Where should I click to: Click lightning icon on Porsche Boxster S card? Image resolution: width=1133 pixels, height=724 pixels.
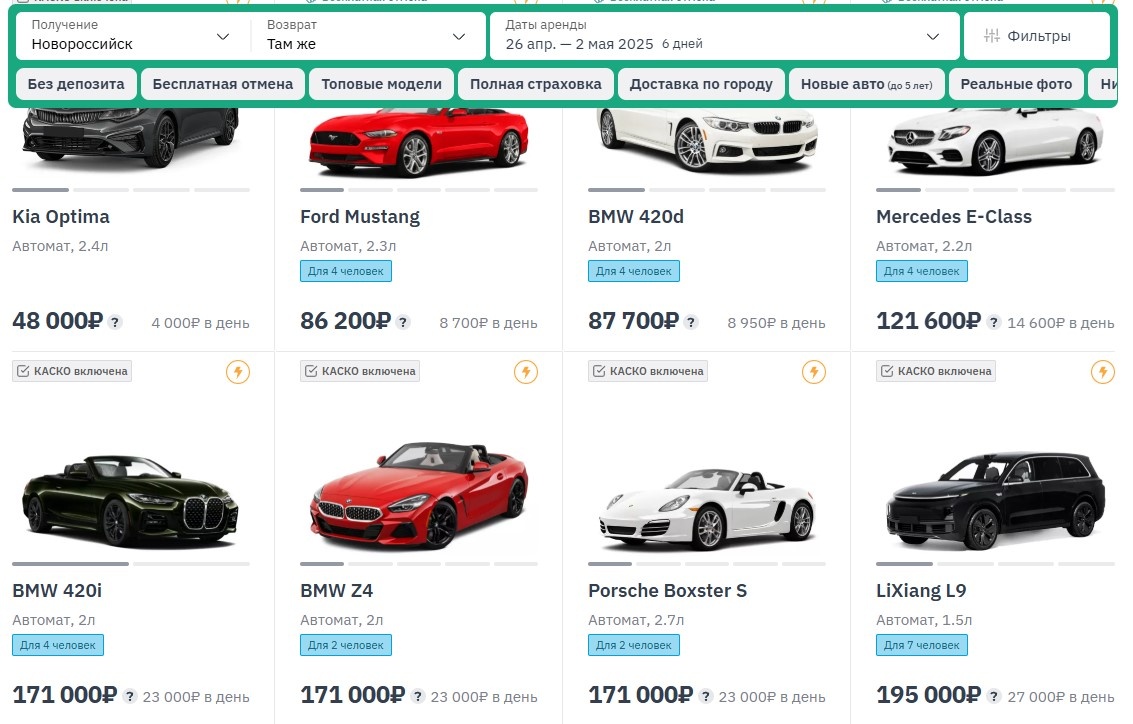coord(814,372)
